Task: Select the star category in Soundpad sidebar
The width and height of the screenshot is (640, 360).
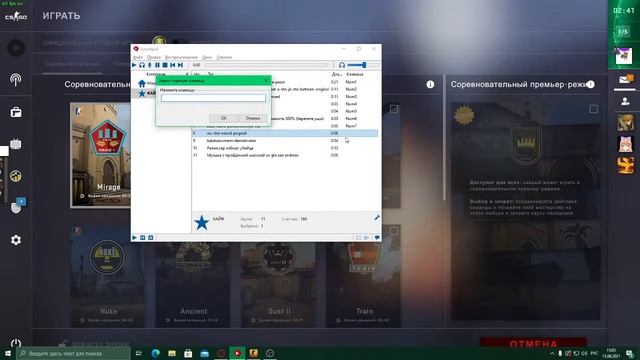Action: [x=142, y=93]
